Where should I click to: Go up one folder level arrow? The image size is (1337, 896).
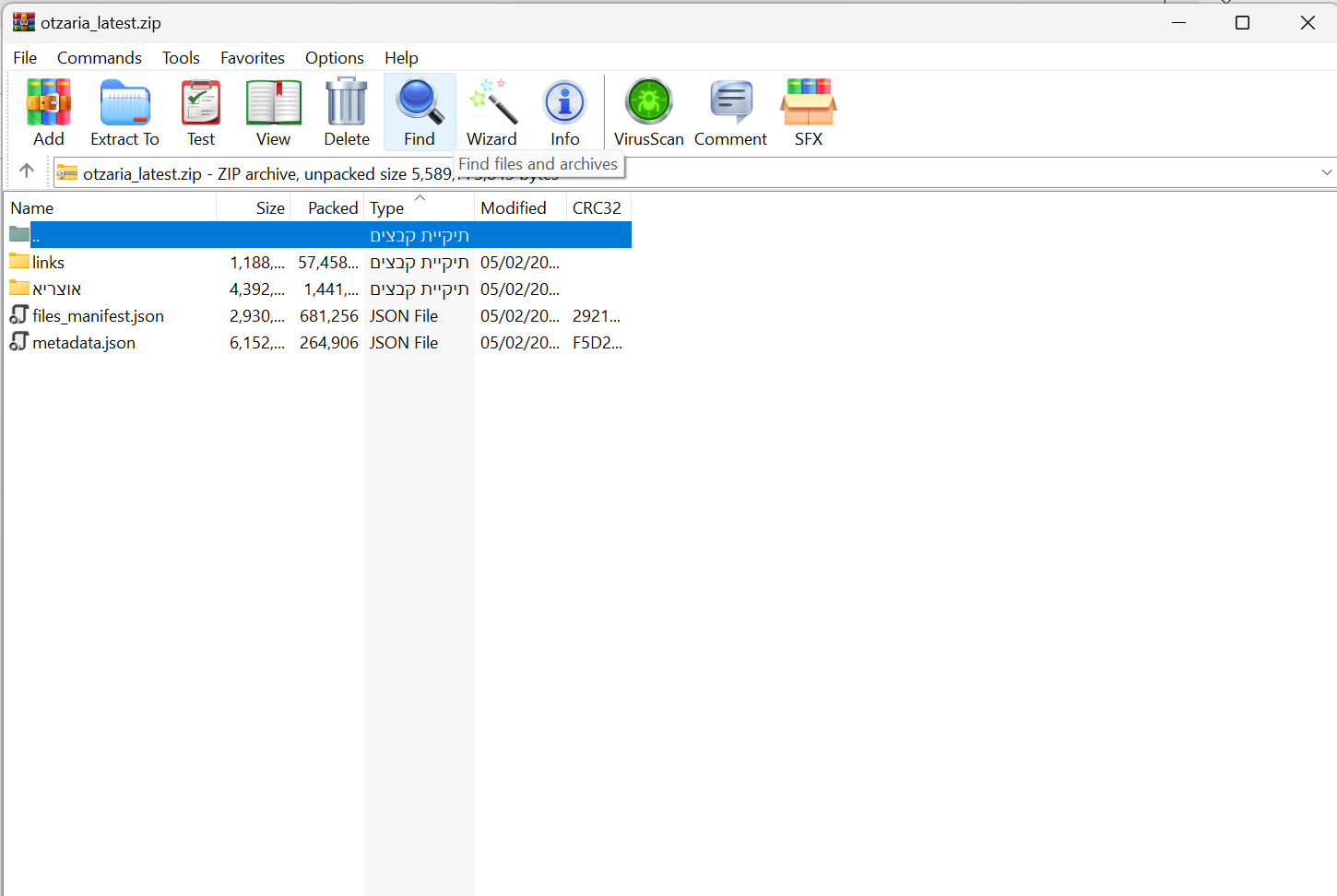coord(27,171)
